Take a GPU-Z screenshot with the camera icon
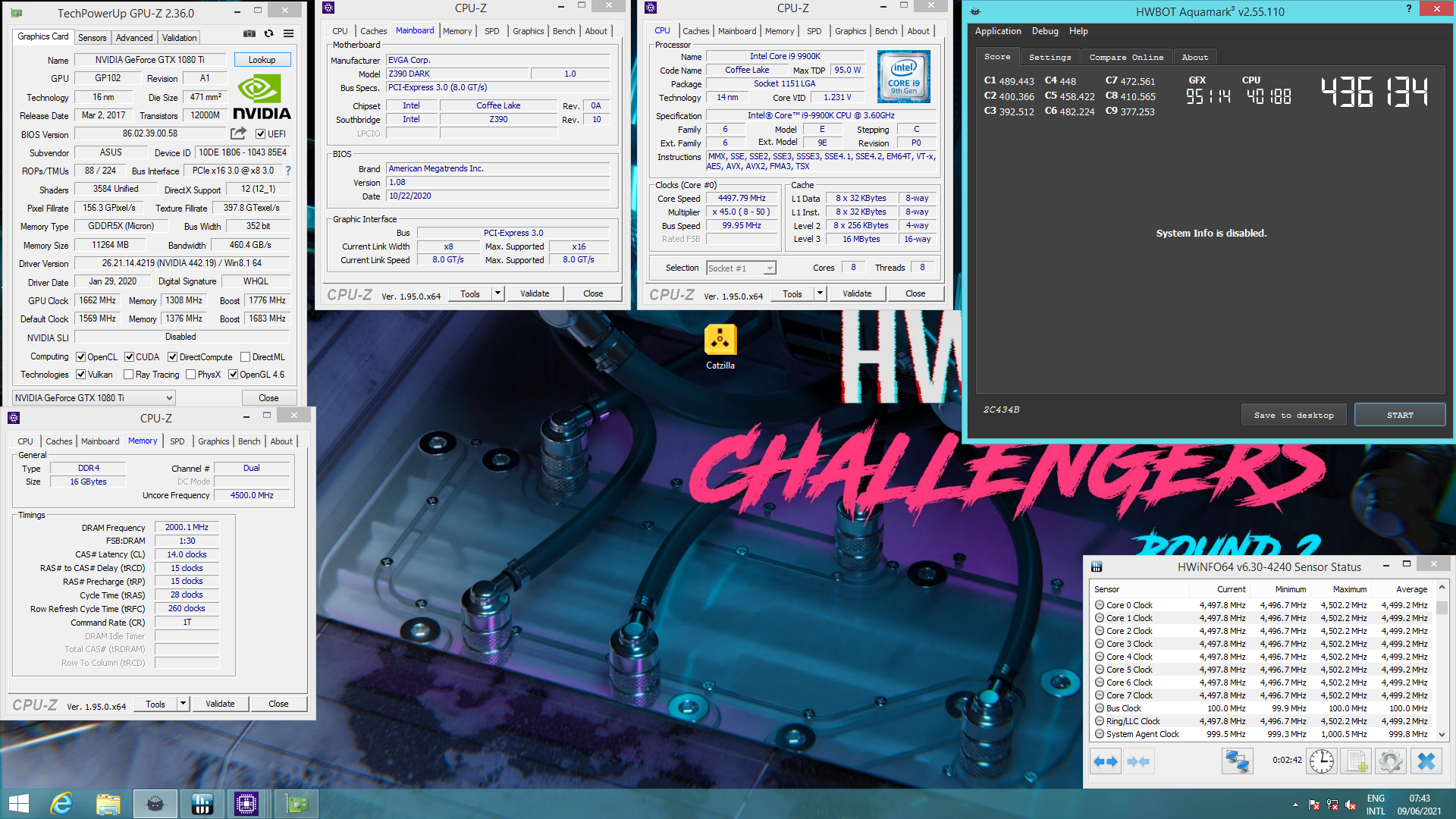Screen dimensions: 1456x819 (x=249, y=33)
